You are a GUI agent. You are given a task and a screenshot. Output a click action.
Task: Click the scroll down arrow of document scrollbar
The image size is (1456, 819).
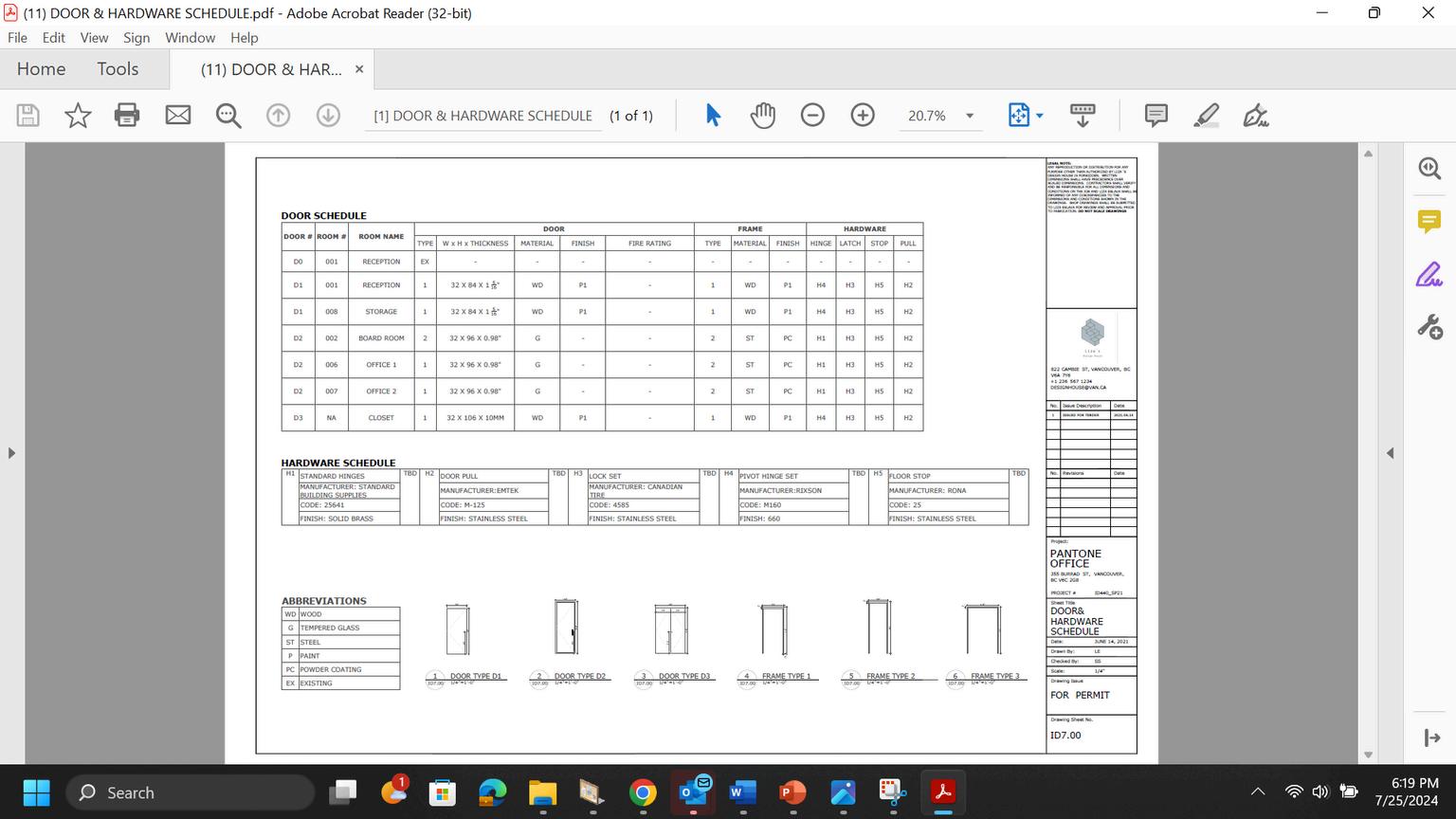pos(1368,755)
